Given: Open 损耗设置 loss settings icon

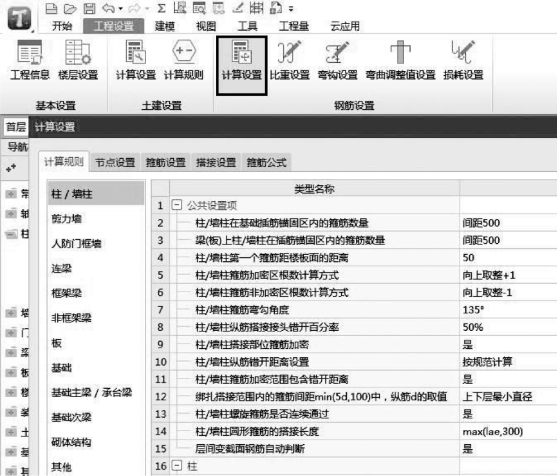Looking at the screenshot, I should 463,60.
